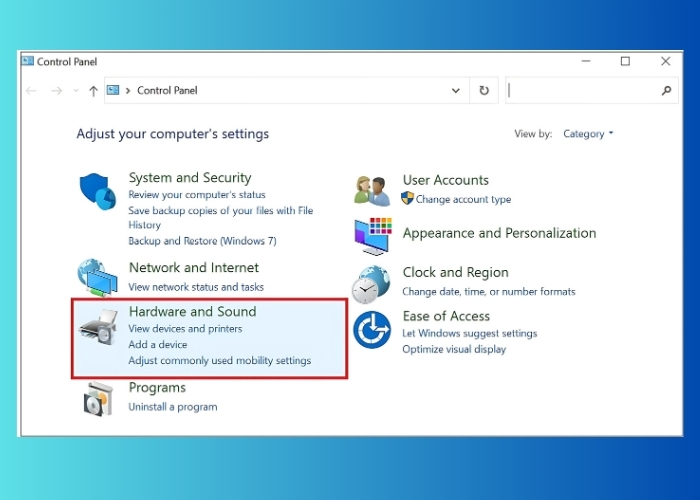Viewport: 700px width, 500px height.
Task: Click the User Accounts people icon
Action: tap(372, 189)
